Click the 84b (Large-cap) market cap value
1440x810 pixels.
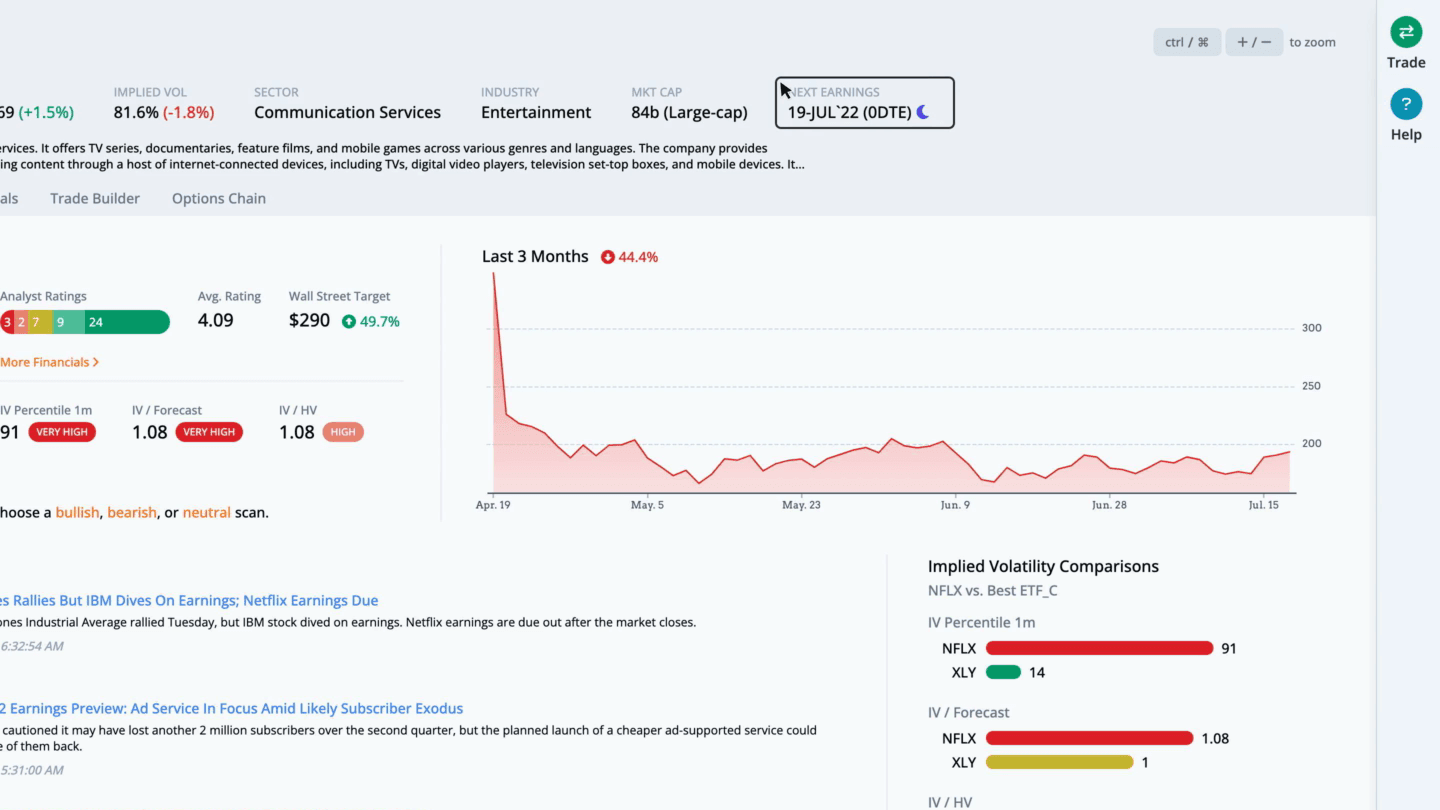(689, 112)
